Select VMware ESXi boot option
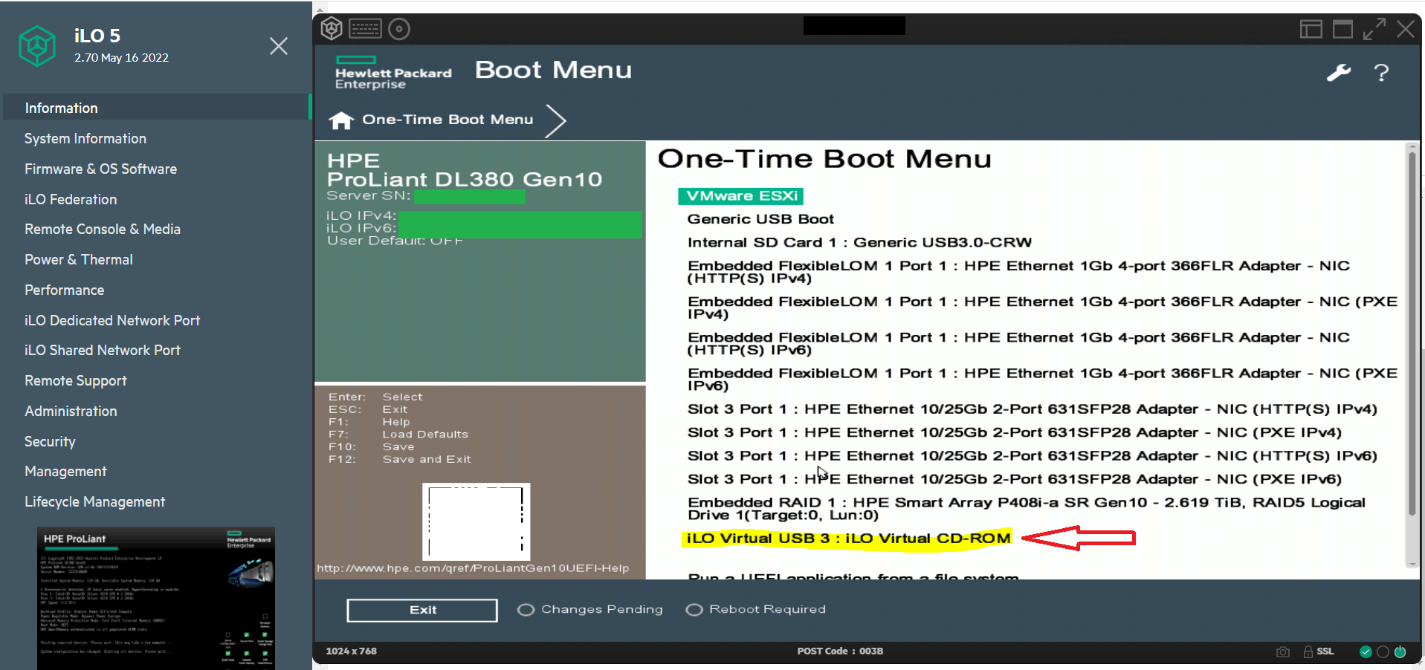1425x670 pixels. [x=741, y=196]
